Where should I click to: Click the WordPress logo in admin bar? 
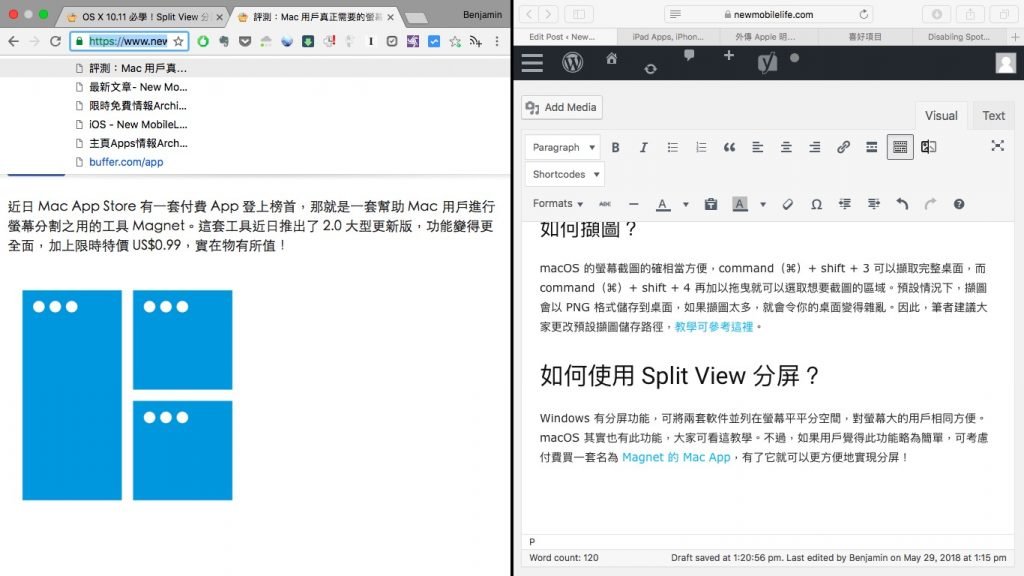[x=572, y=62]
